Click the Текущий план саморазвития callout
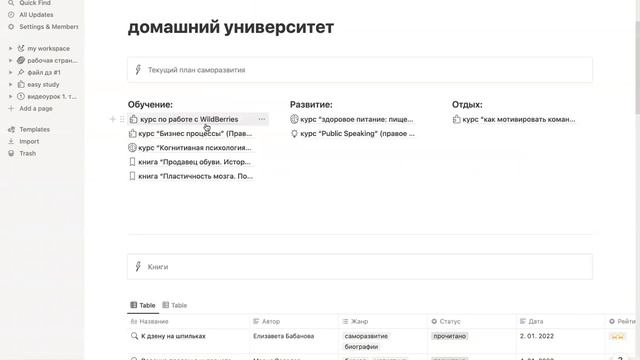 click(360, 70)
